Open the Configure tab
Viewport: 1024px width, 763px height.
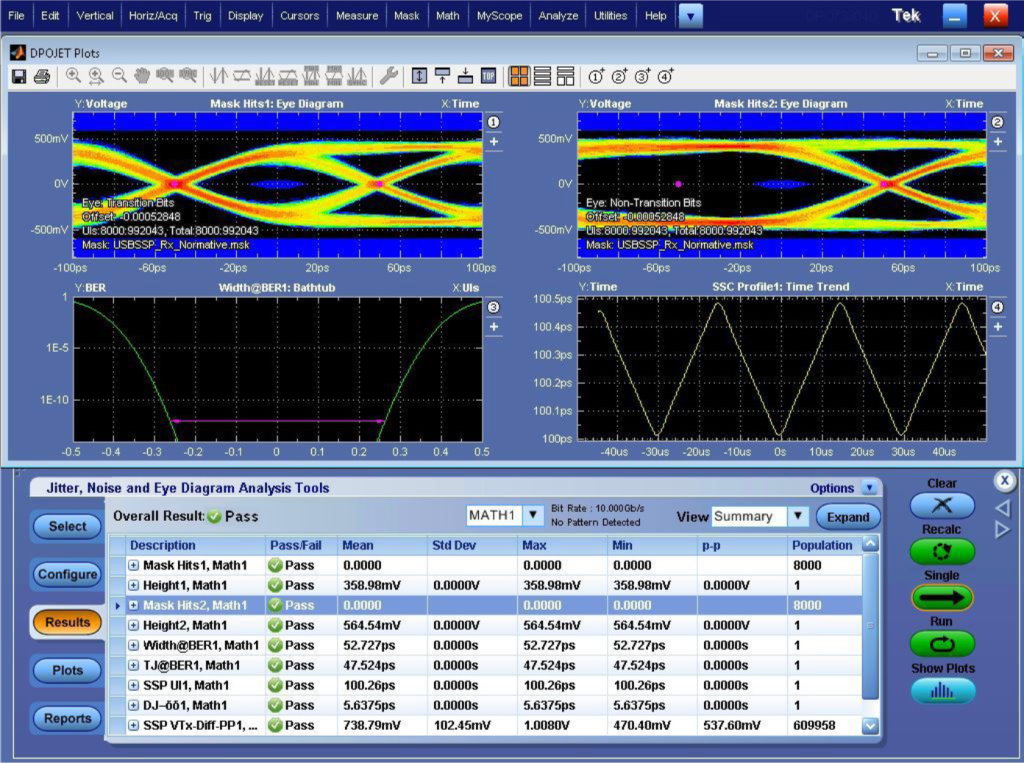(x=67, y=574)
